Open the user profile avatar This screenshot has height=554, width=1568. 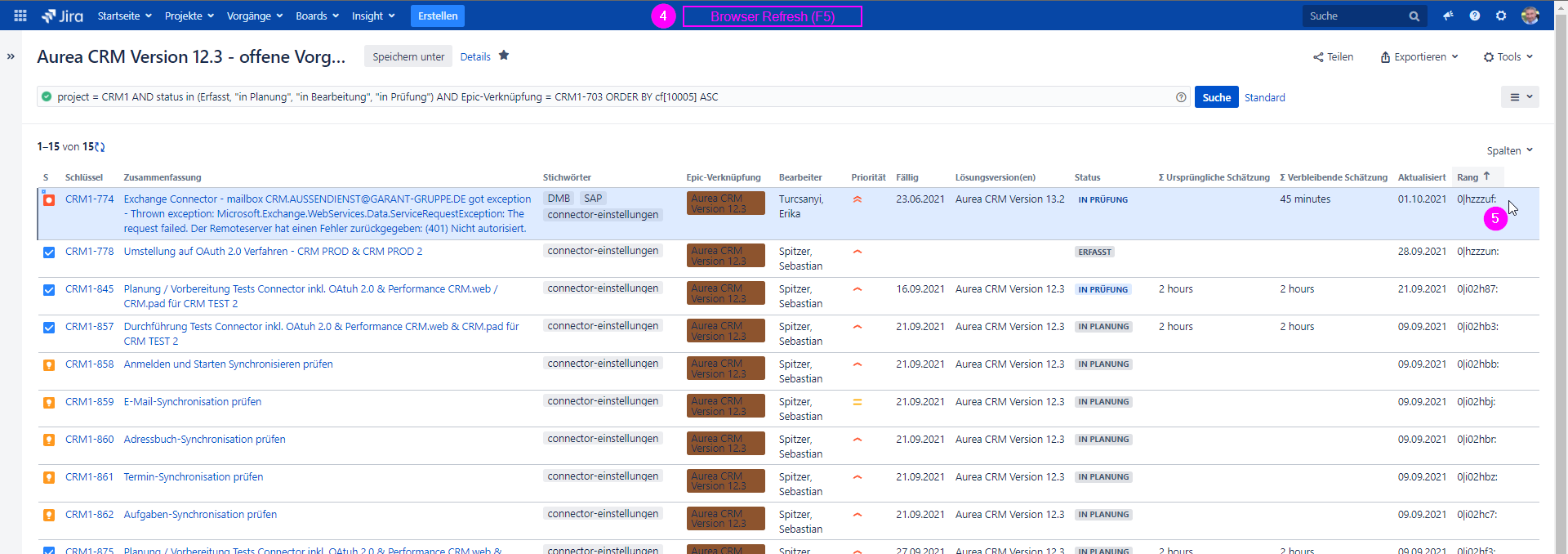pos(1530,16)
